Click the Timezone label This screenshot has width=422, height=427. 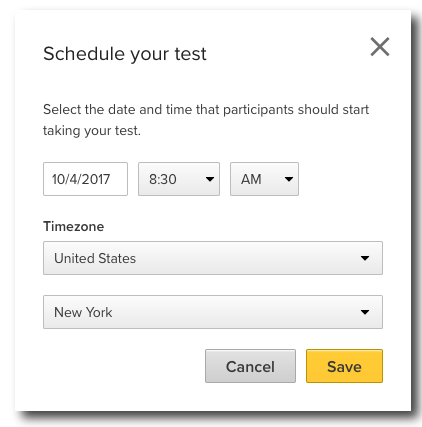(x=74, y=227)
